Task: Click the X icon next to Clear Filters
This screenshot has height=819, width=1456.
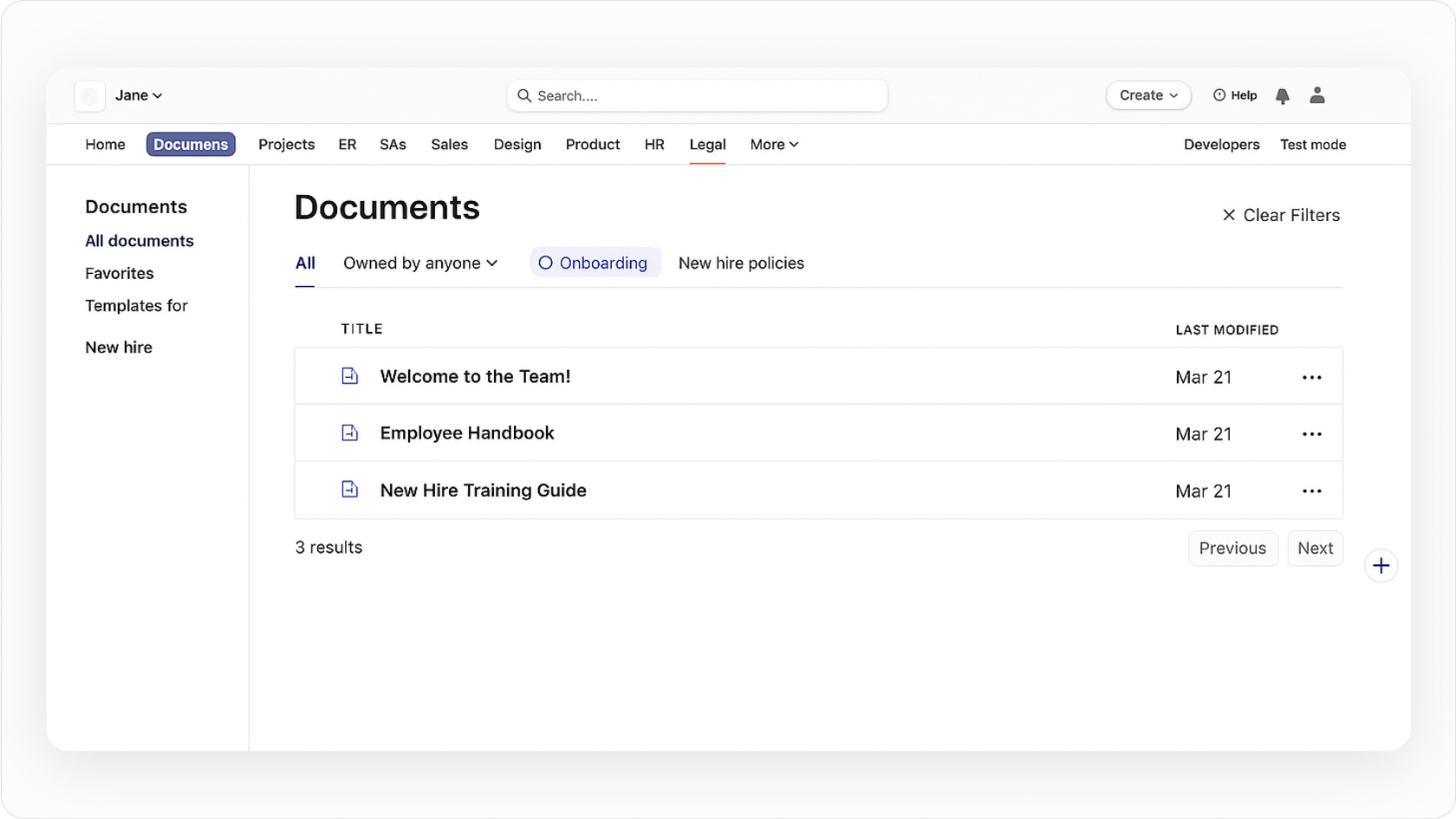Action: click(x=1229, y=214)
